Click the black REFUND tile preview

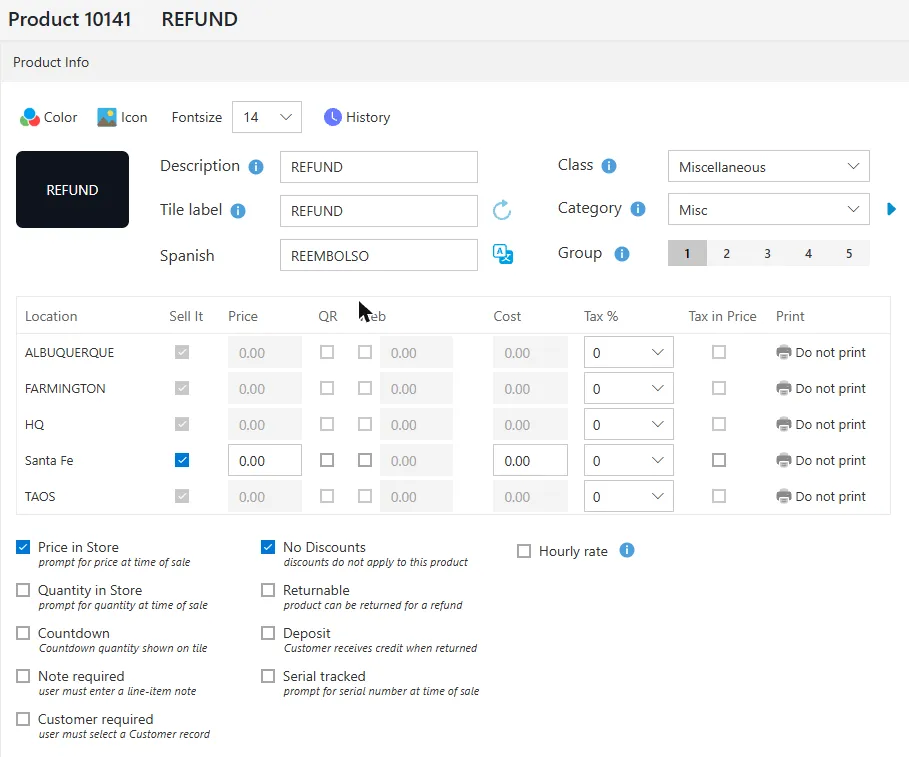[72, 190]
